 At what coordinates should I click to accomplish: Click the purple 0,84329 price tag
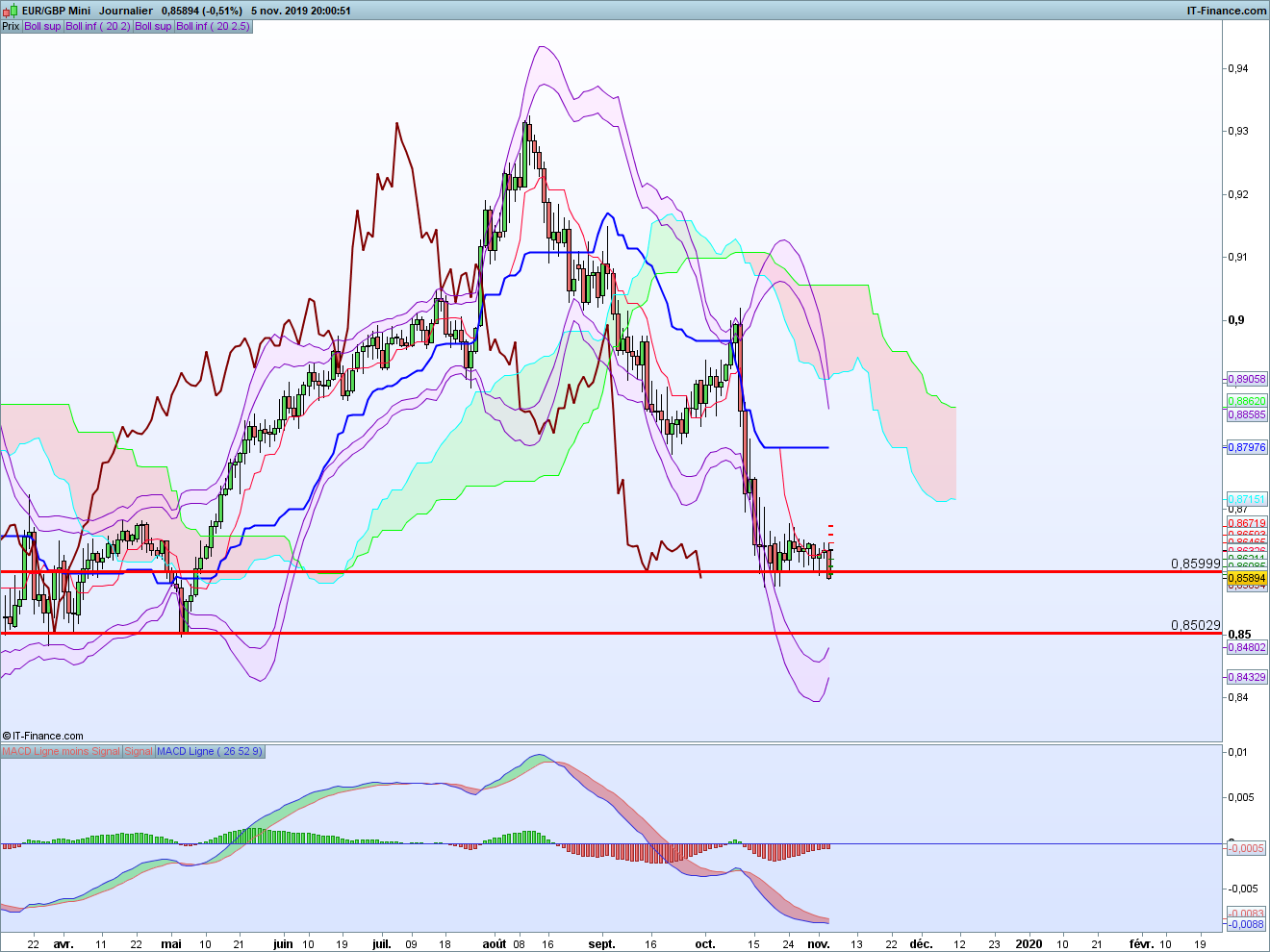[x=1247, y=677]
